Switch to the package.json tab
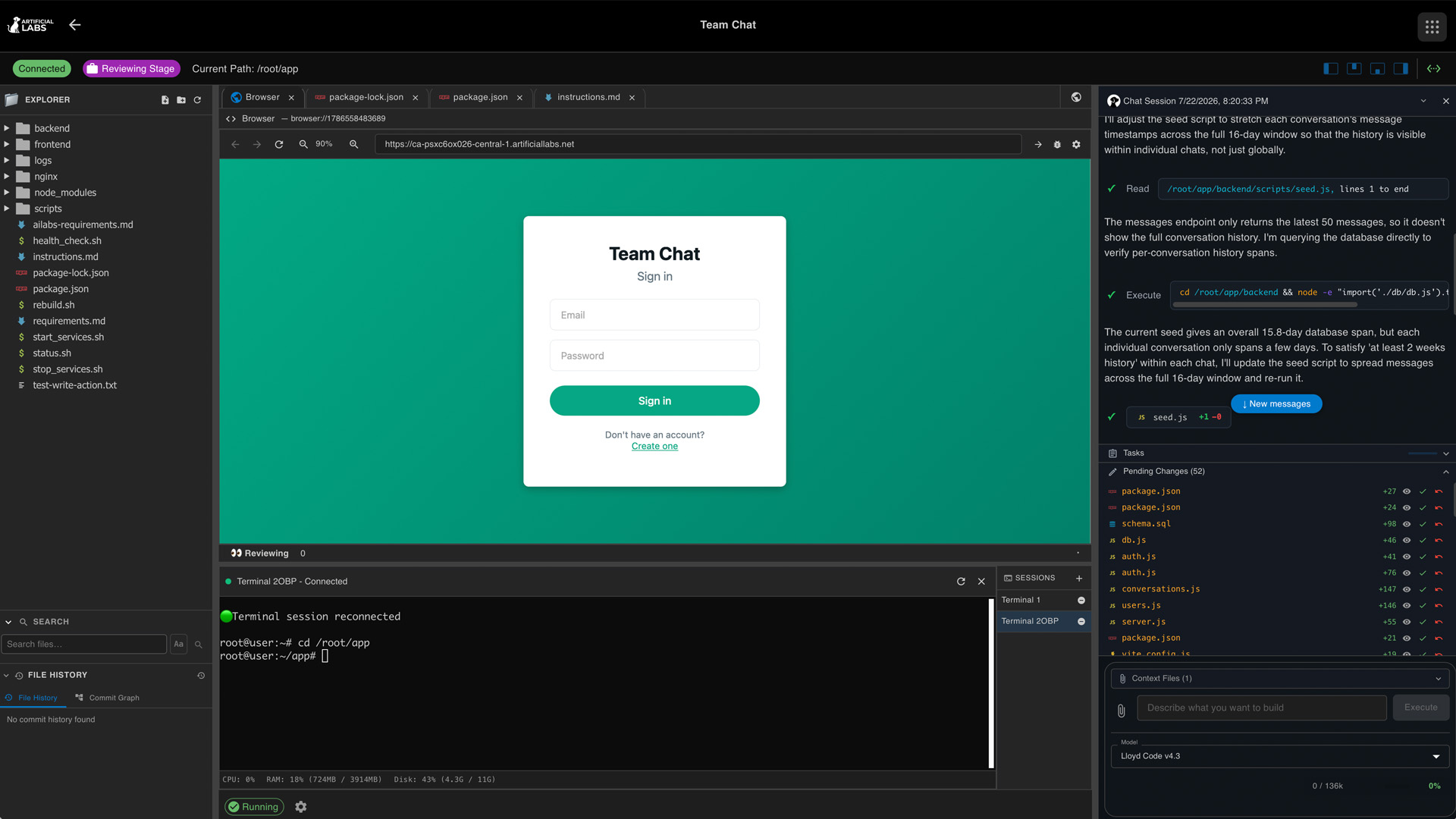Viewport: 1456px width, 819px height. 480,97
